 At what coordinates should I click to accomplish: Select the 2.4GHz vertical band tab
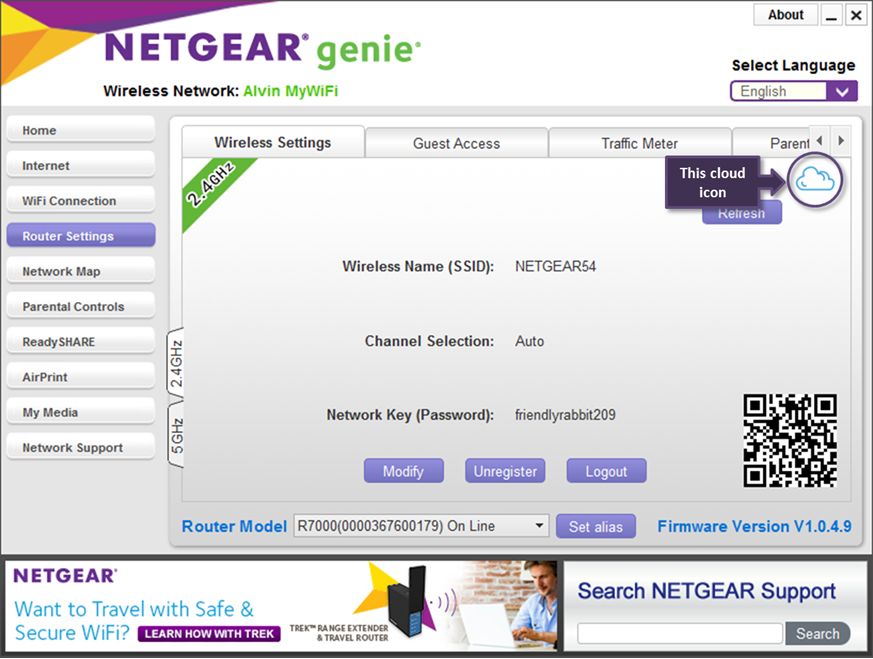coord(176,363)
